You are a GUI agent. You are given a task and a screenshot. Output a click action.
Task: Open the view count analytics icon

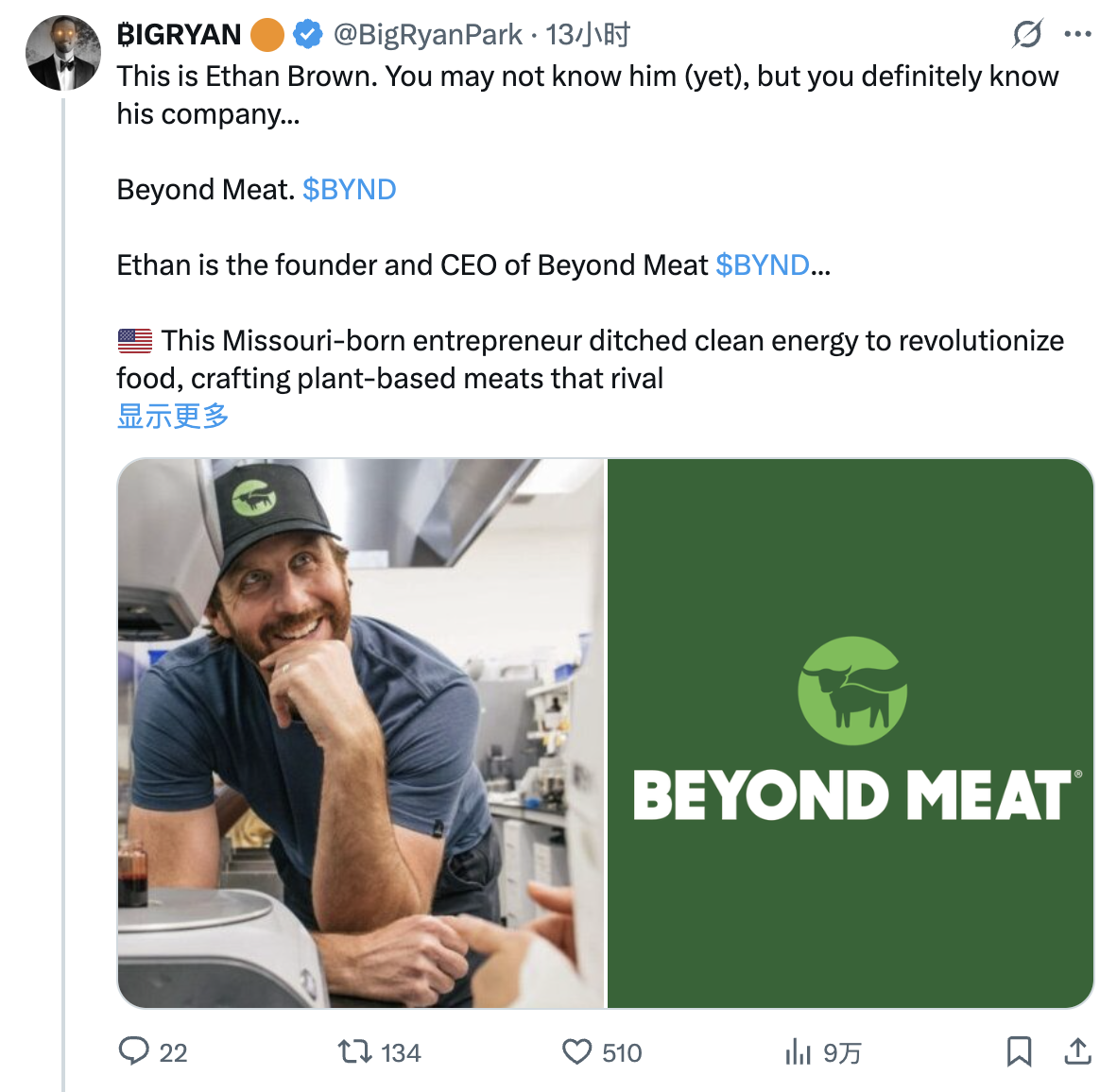[x=799, y=1052]
